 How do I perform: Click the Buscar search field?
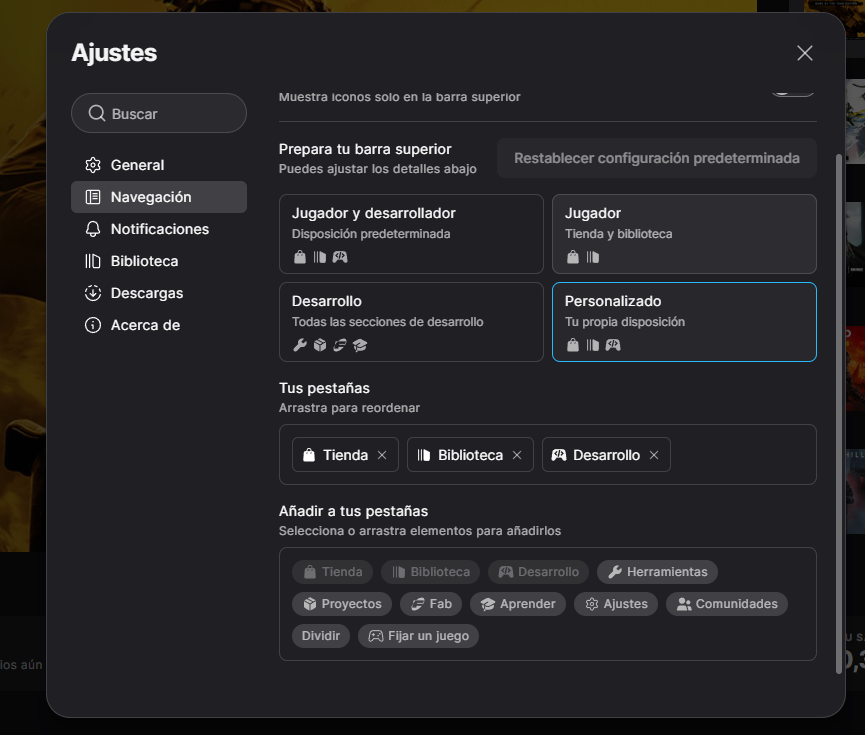159,113
